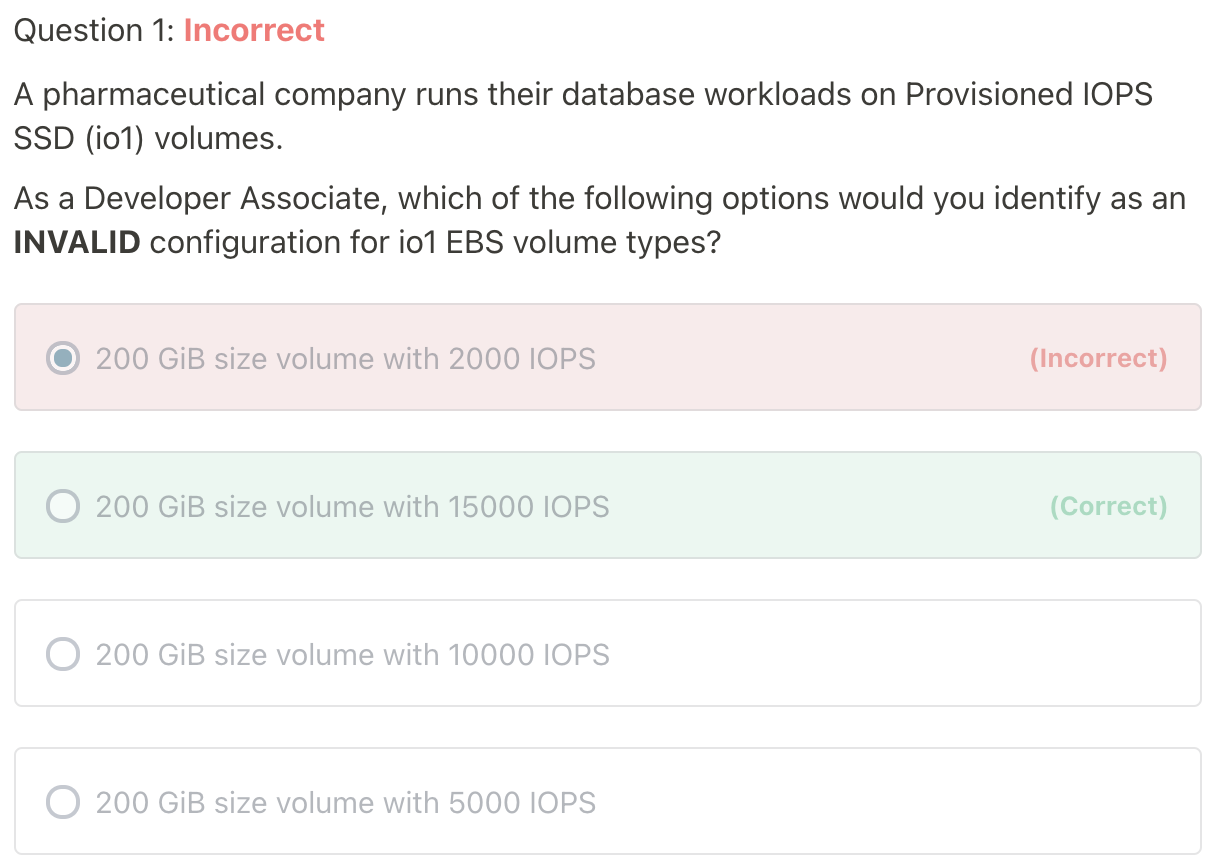This screenshot has height=862, width=1216.
Task: Mark the 5000 IOPS radio button
Action: click(x=63, y=802)
